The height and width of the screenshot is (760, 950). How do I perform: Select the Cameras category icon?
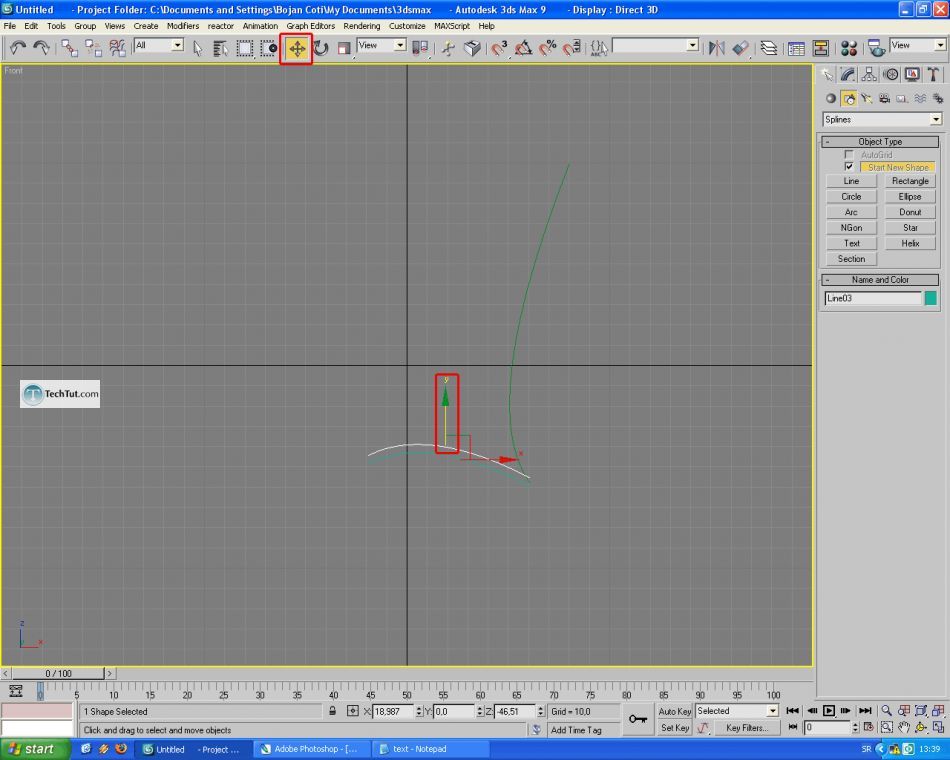coord(884,99)
